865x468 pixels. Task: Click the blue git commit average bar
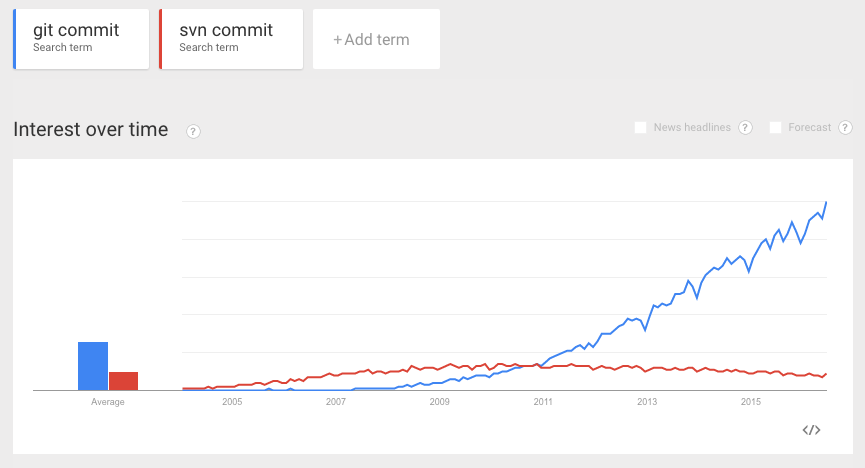pos(93,366)
